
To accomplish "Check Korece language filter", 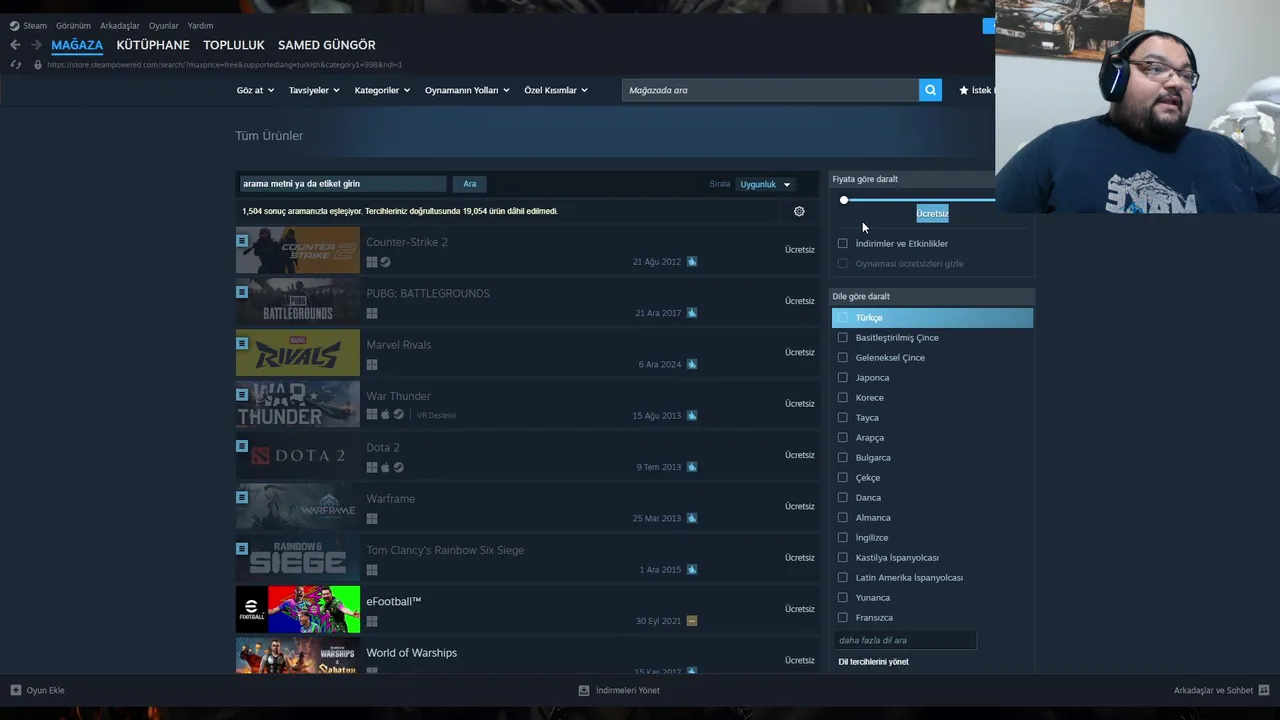I will pyautogui.click(x=842, y=397).
